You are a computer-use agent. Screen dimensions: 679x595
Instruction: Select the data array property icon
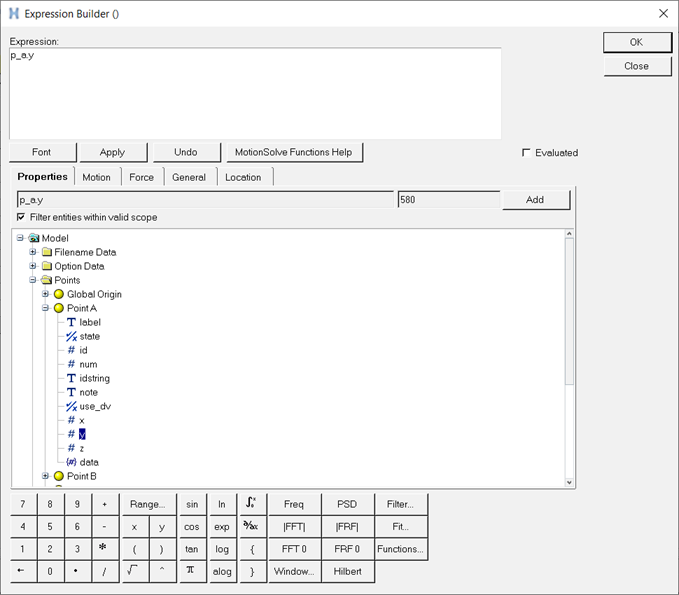(x=71, y=462)
